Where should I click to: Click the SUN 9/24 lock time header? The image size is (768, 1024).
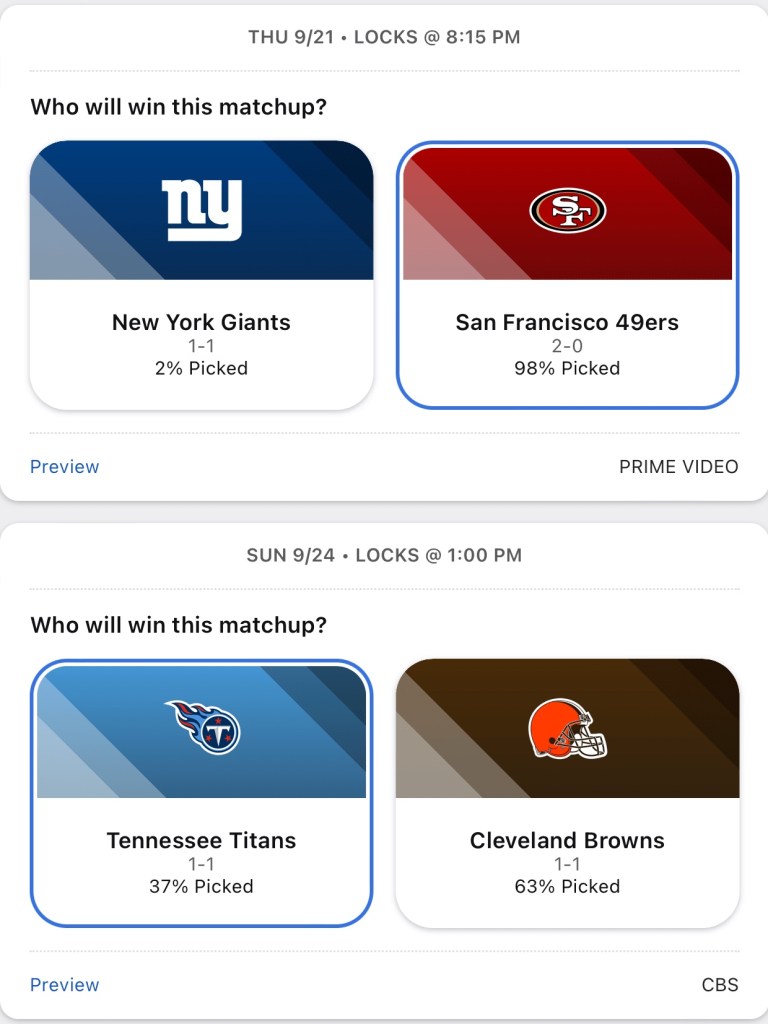(x=384, y=555)
